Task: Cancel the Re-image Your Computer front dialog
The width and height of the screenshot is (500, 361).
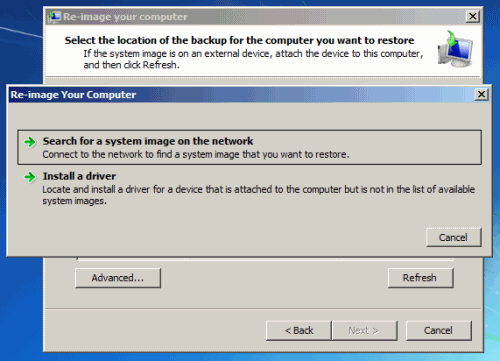Action: pos(453,237)
